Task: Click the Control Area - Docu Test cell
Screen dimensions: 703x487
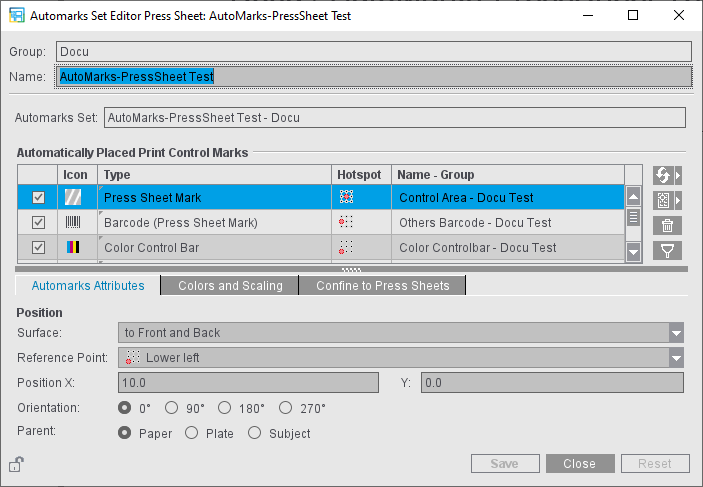Action: [x=508, y=197]
